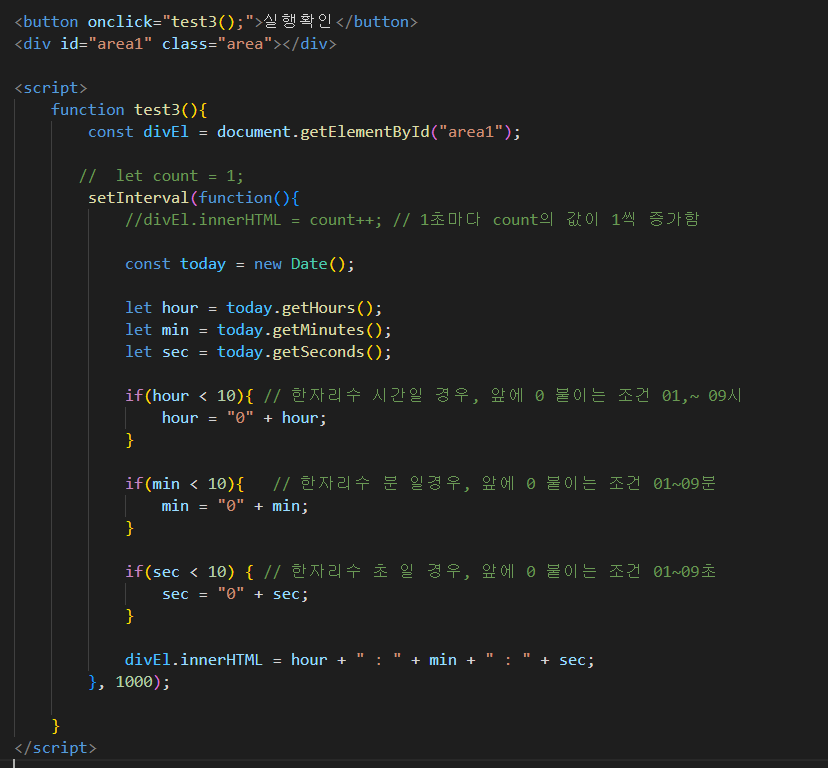This screenshot has width=828, height=768.
Task: Click the opening <script> tag
Action: 51,88
